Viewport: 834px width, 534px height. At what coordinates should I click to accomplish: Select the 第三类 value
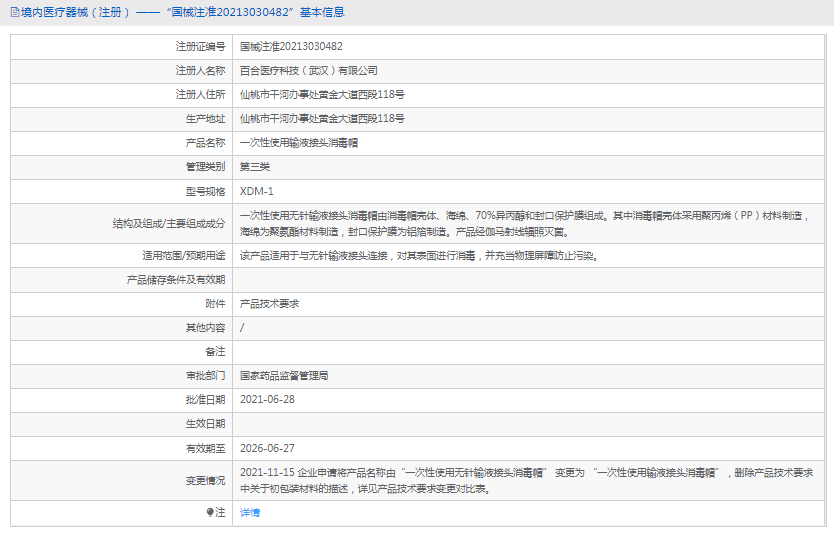tap(255, 167)
